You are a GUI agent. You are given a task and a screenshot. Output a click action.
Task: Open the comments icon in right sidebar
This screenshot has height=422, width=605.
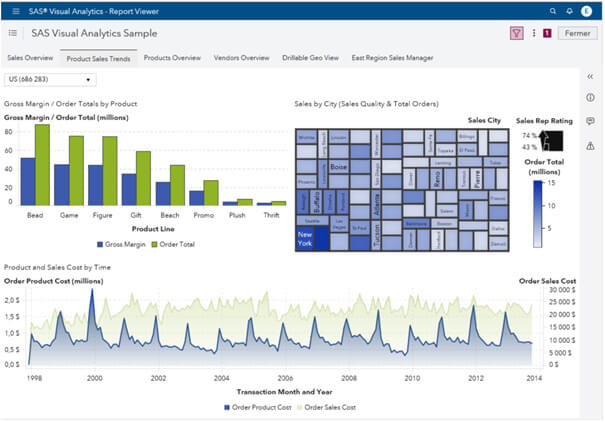point(590,121)
